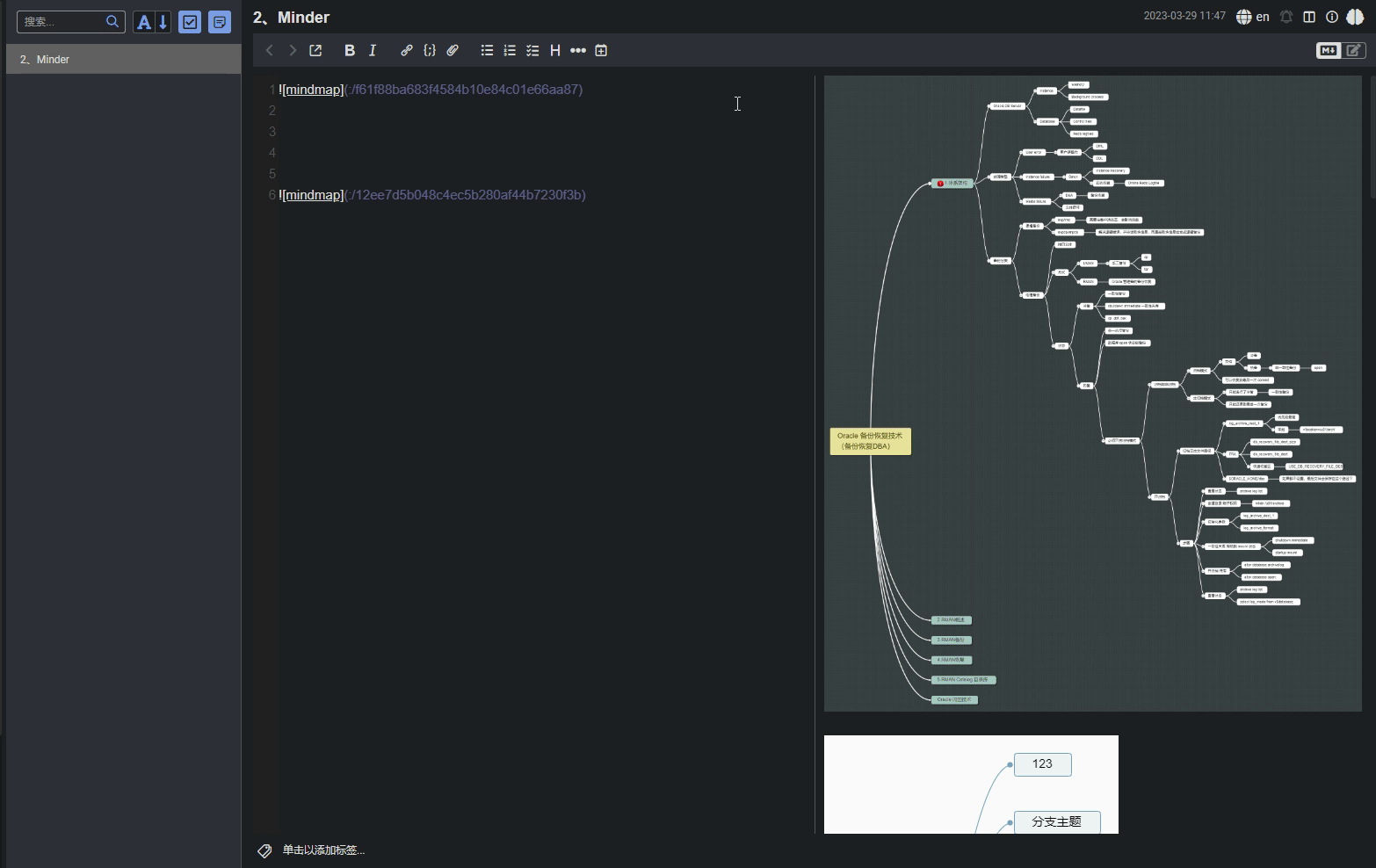Create a new to-do
Image resolution: width=1376 pixels, height=868 pixels.
pos(190,22)
